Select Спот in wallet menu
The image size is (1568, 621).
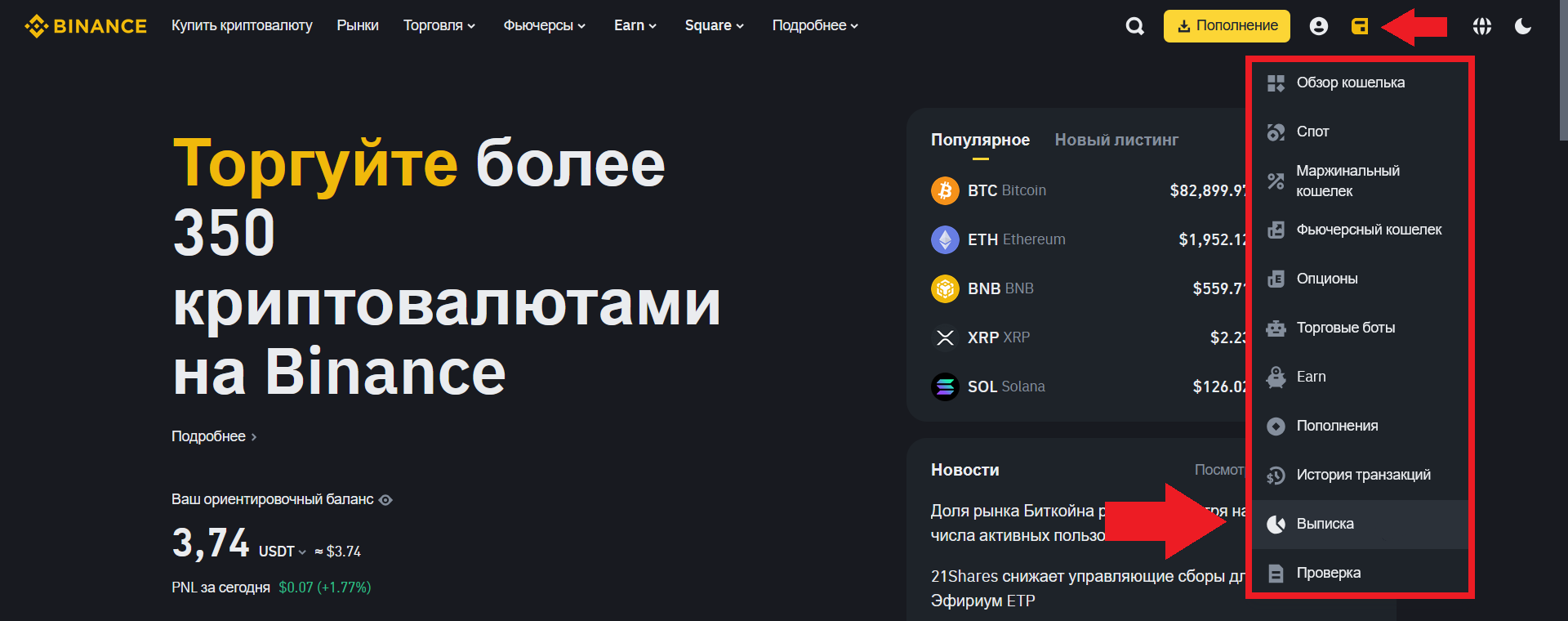1360,132
